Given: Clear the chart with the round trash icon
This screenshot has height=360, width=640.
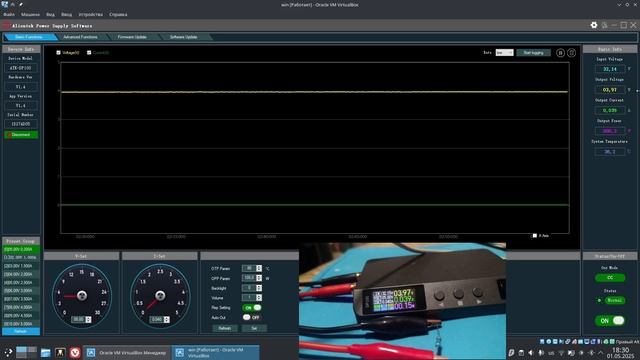Looking at the screenshot, I should [x=571, y=53].
